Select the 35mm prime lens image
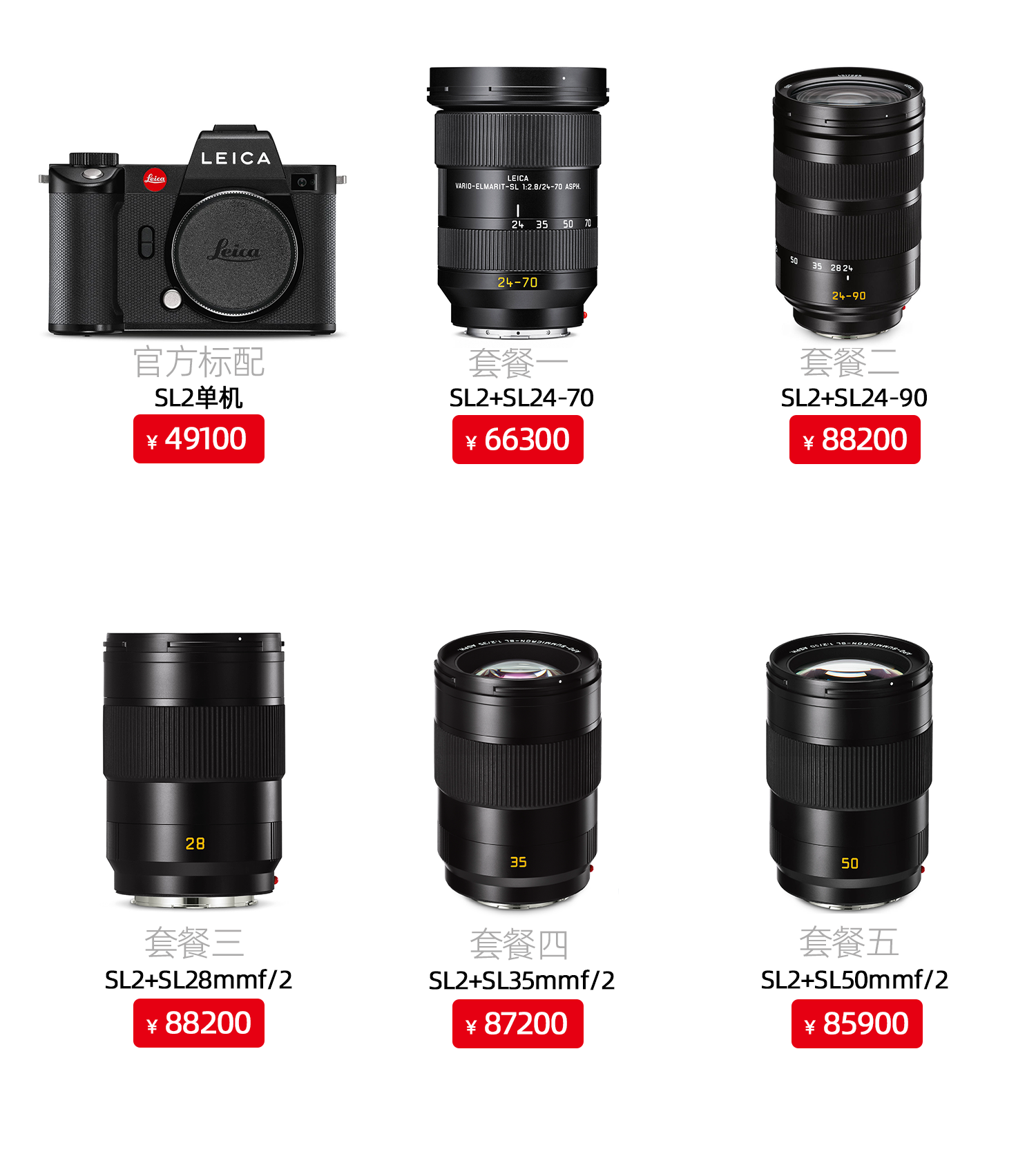The height and width of the screenshot is (1174, 1036). click(x=518, y=769)
